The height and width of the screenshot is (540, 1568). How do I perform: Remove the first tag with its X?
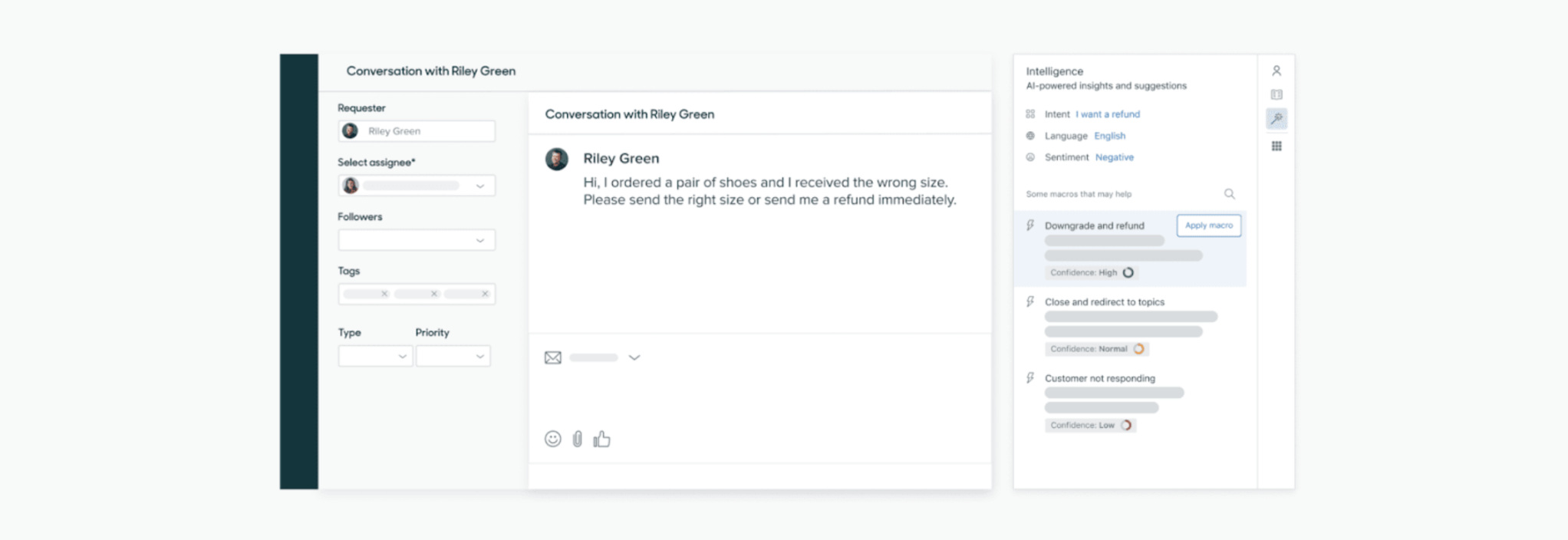point(384,294)
